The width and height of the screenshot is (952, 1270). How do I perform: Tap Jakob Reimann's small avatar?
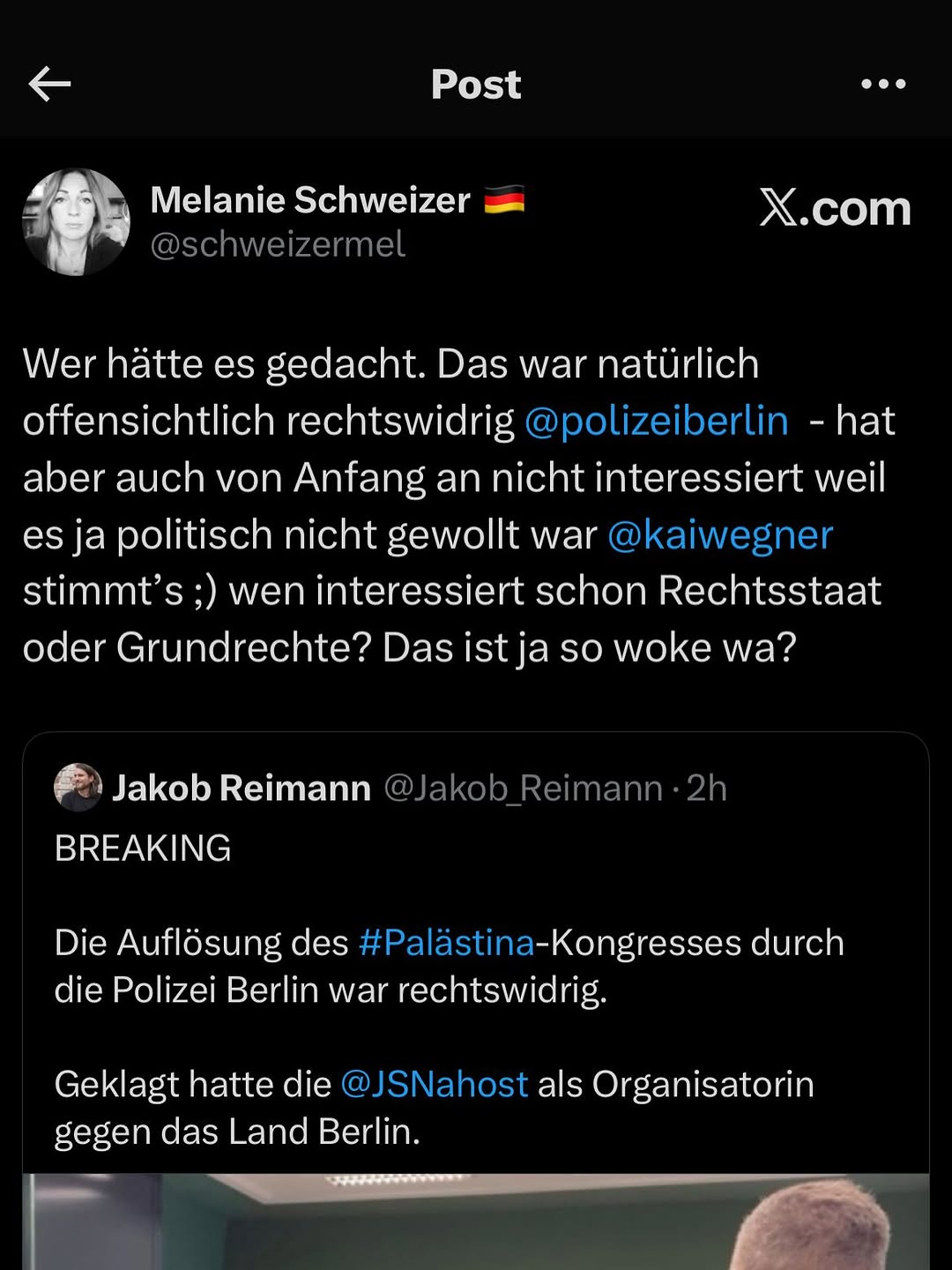(78, 787)
